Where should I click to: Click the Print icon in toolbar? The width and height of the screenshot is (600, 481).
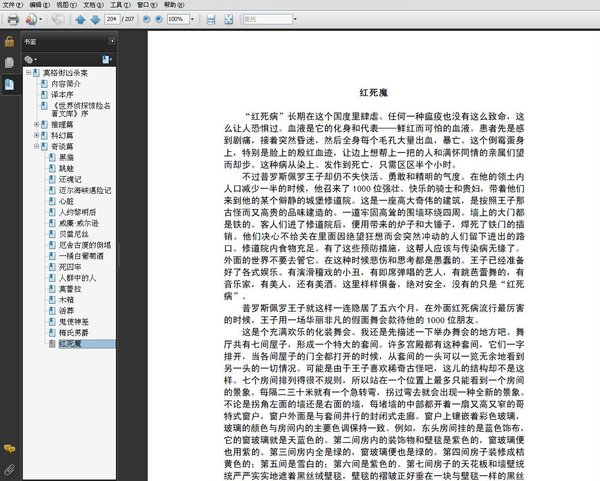(x=13, y=19)
